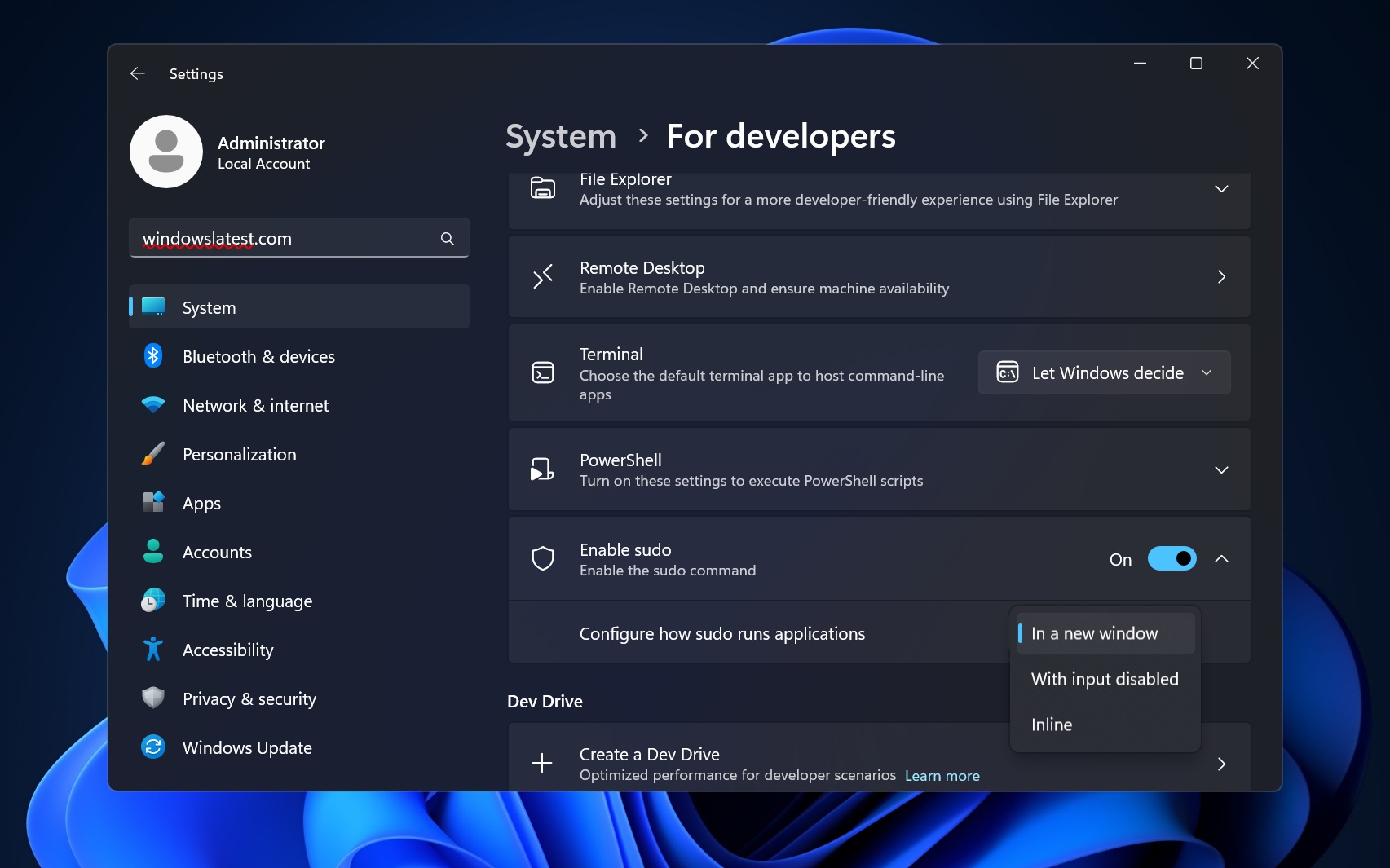Screen dimensions: 1390x868
Task: Click the Bluetooth & devices sidebar icon
Action: coord(153,356)
